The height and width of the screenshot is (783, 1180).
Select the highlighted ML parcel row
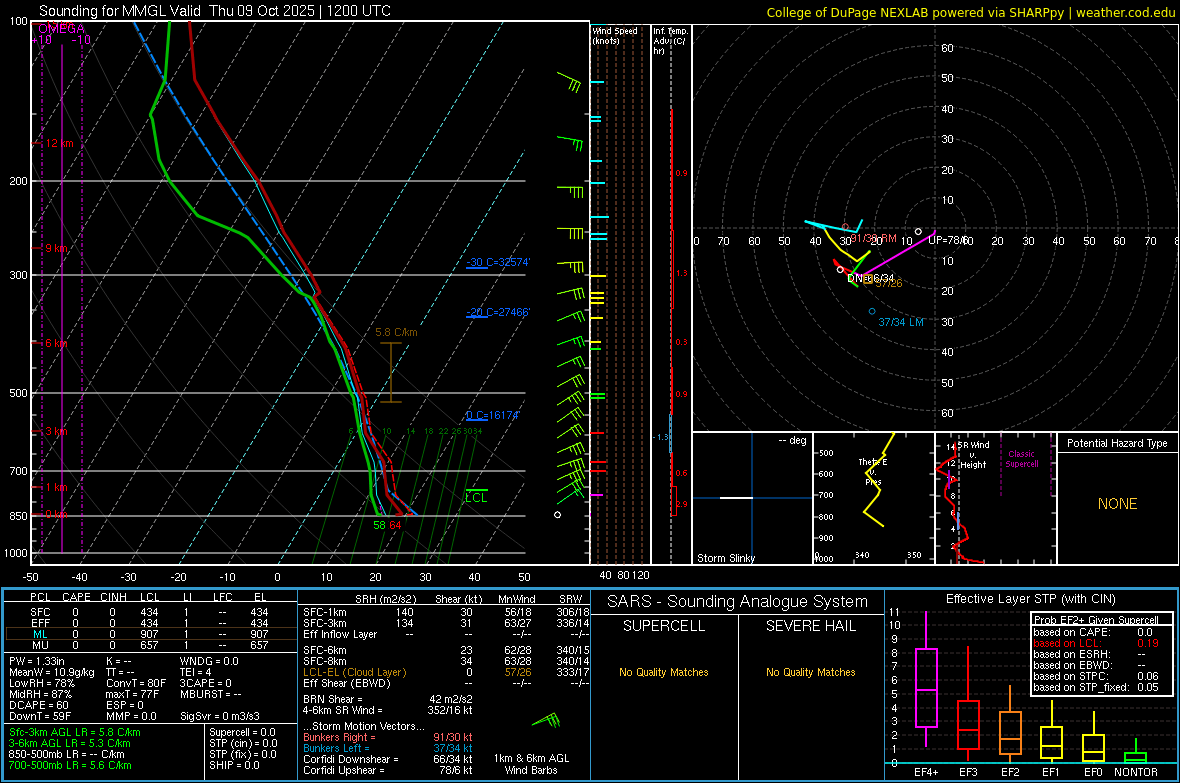click(x=151, y=635)
